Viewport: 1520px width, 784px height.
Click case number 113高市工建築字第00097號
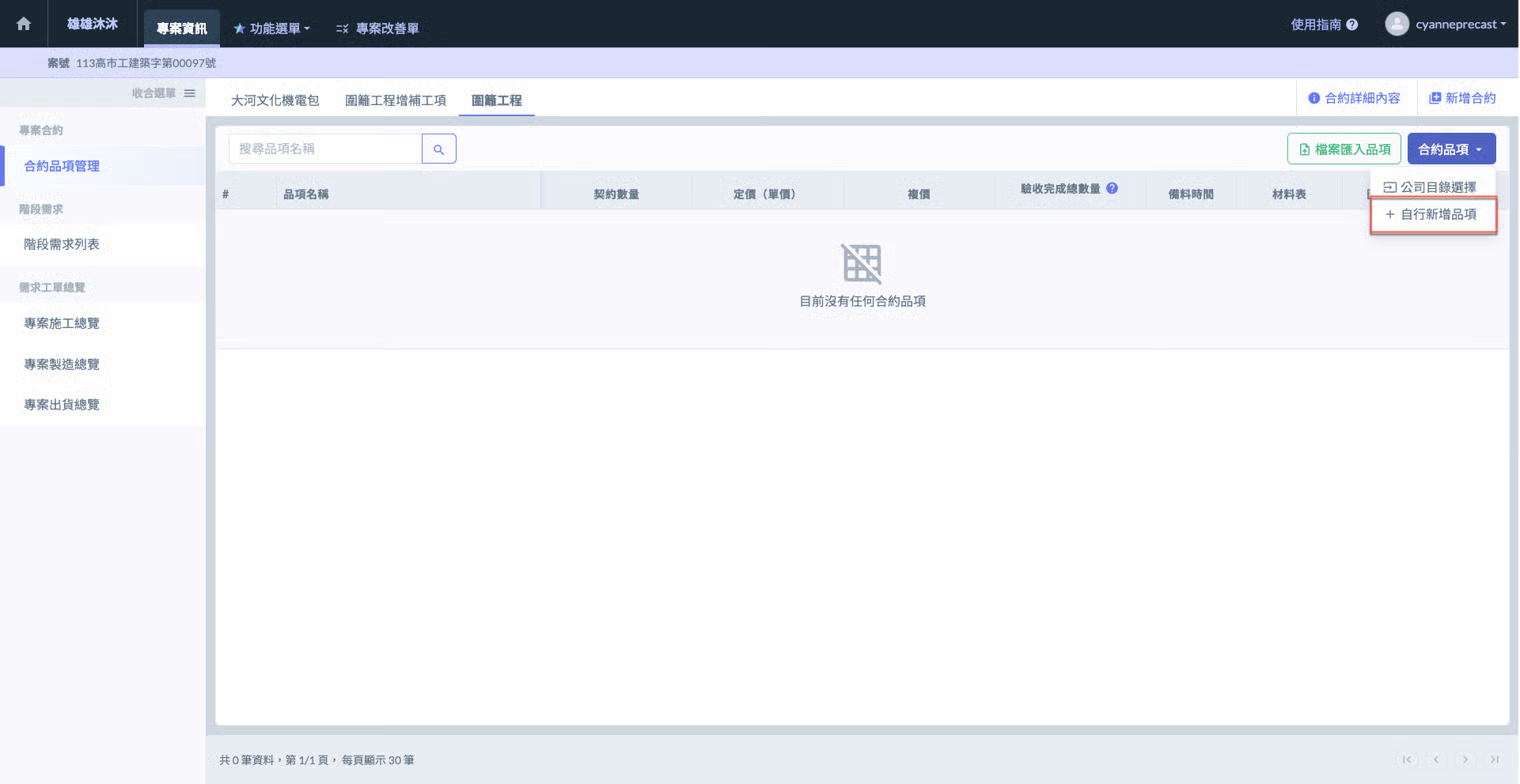146,63
